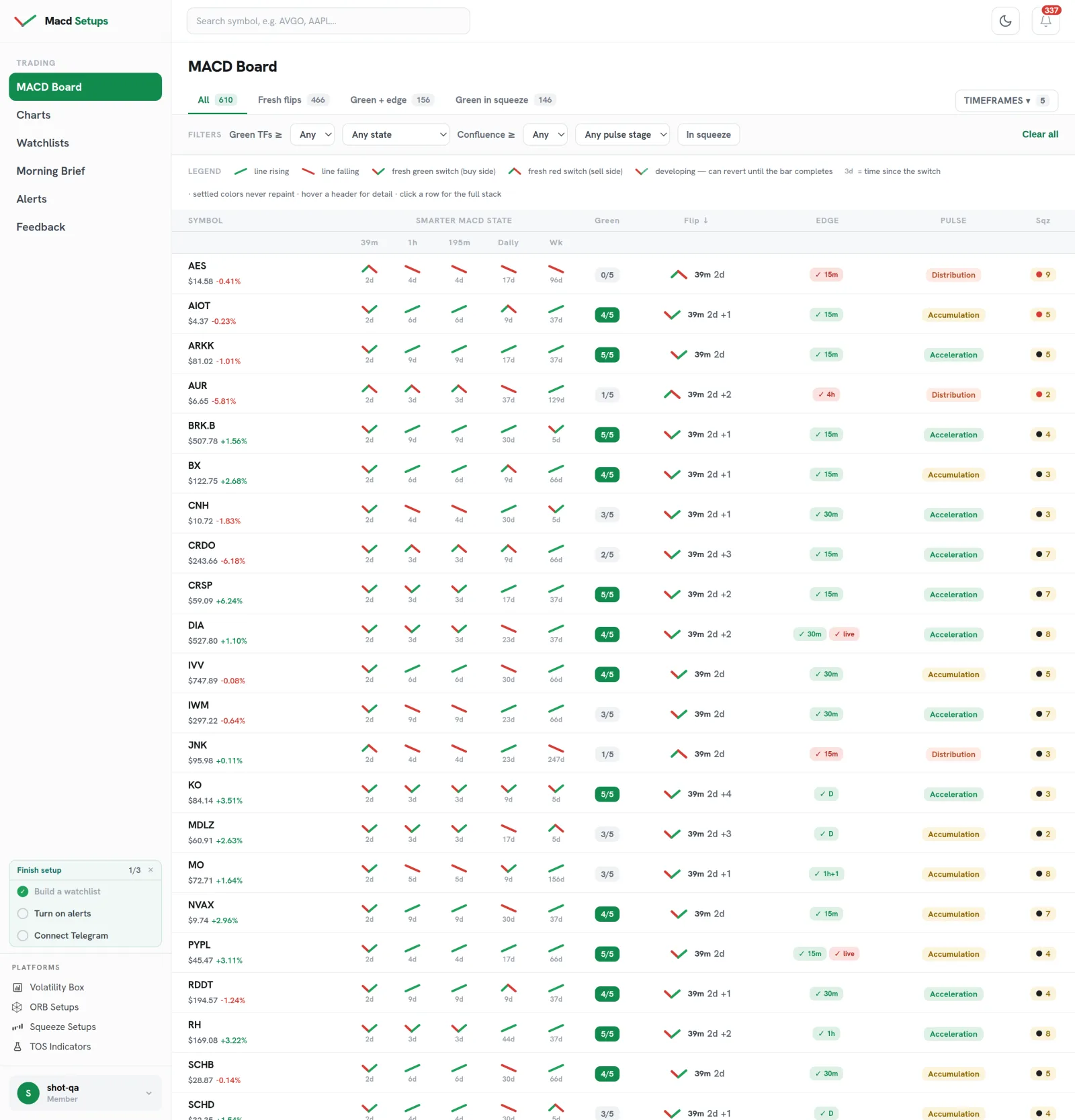Screen dimensions: 1075x1120
Task: Open Squeeze Setups bars icon
Action: (x=17, y=1027)
